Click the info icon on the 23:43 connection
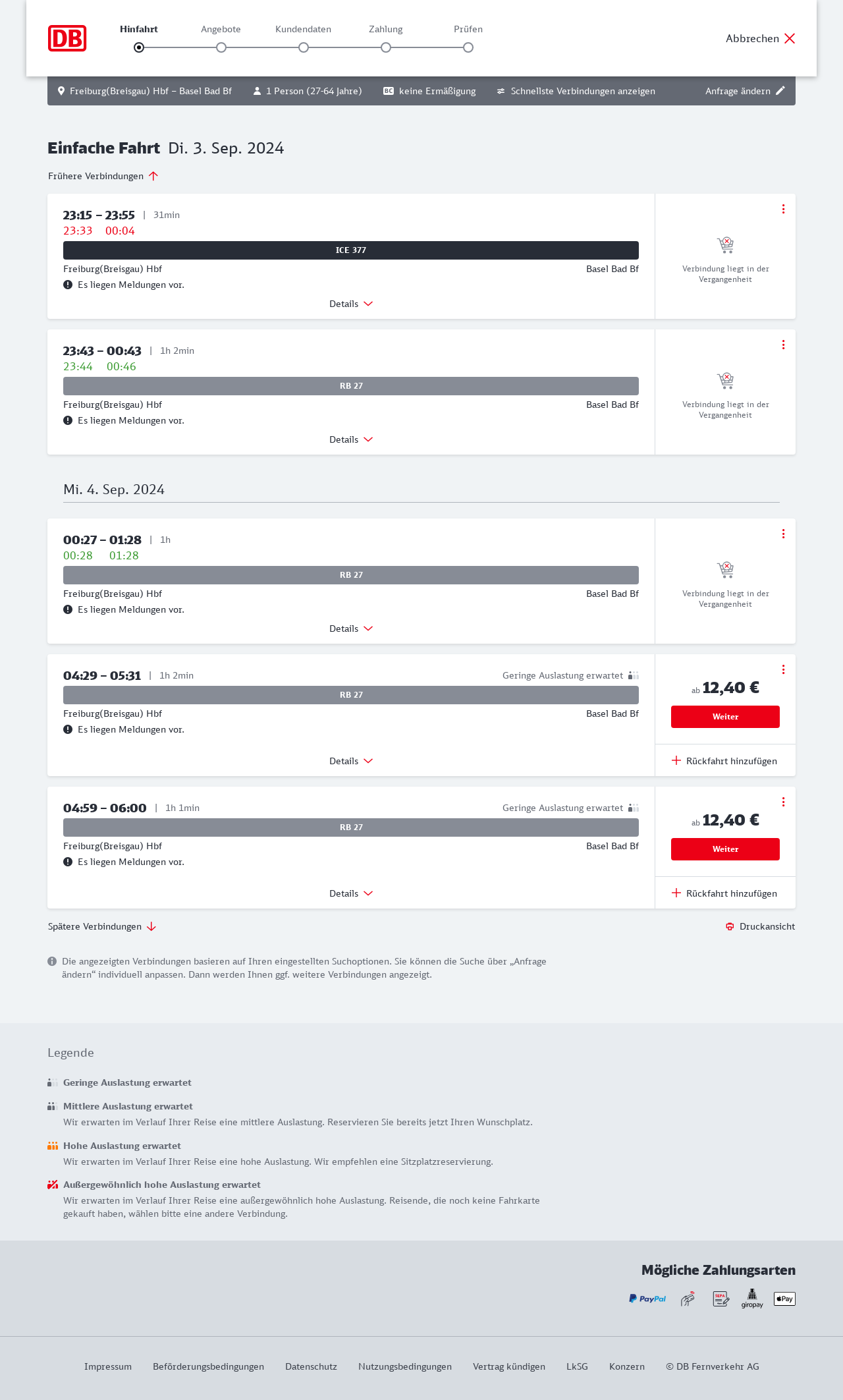Screen dimensions: 843x1400 (x=68, y=420)
